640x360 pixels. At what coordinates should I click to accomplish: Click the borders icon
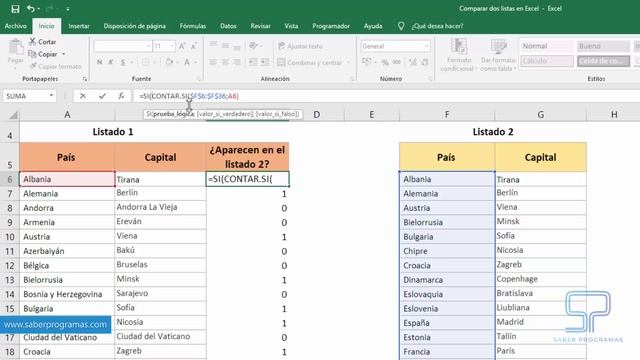(x=145, y=62)
